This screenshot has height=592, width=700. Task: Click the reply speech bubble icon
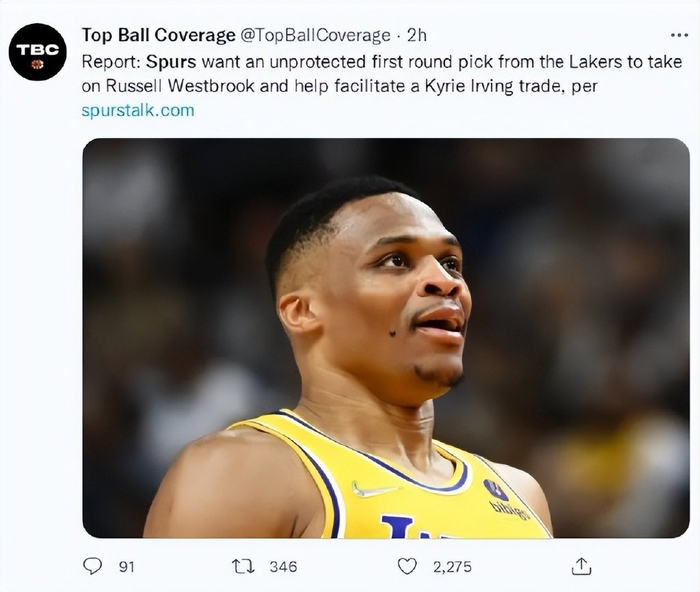[93, 566]
